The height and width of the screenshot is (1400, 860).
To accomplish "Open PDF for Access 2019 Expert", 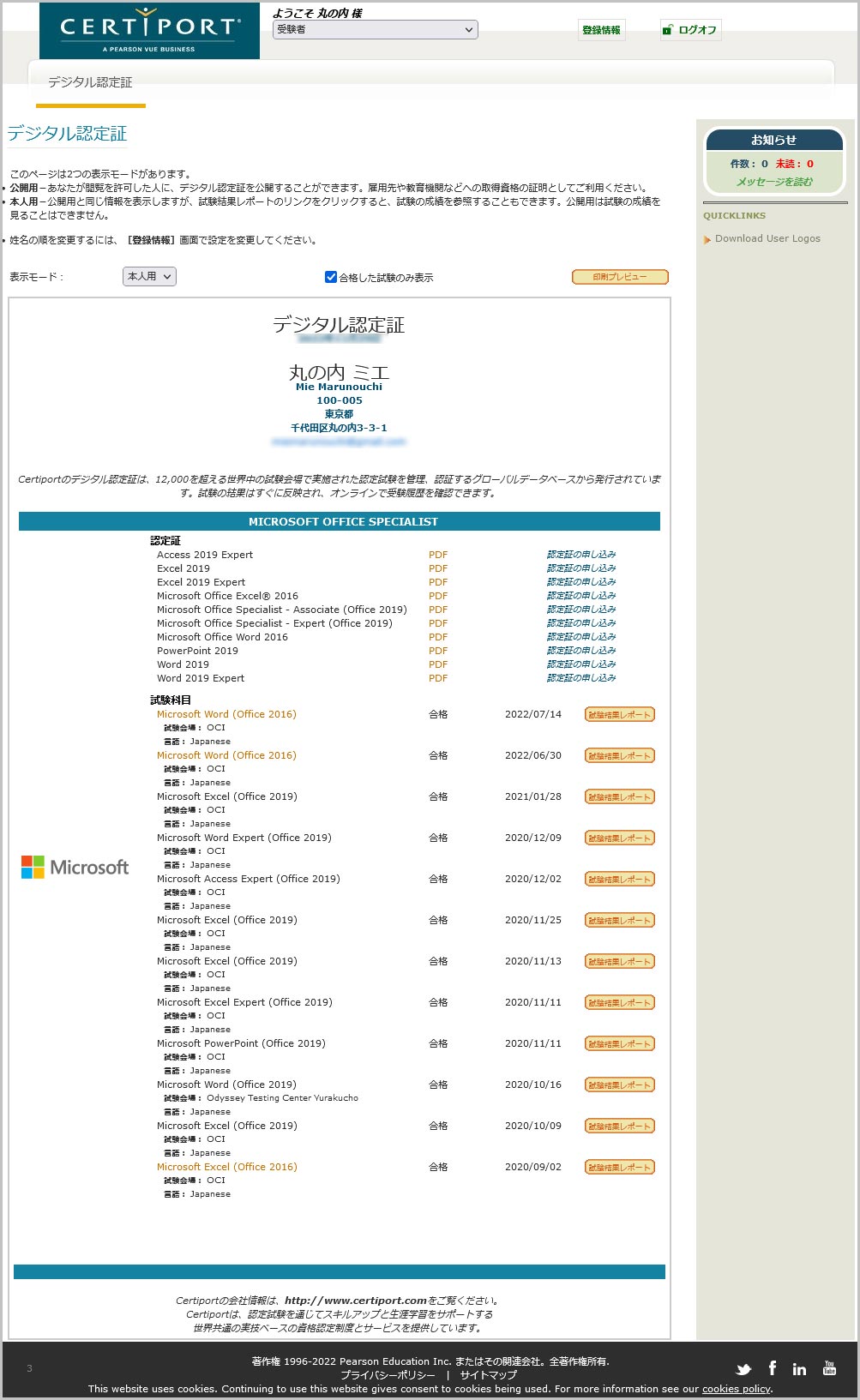I will pyautogui.click(x=438, y=555).
